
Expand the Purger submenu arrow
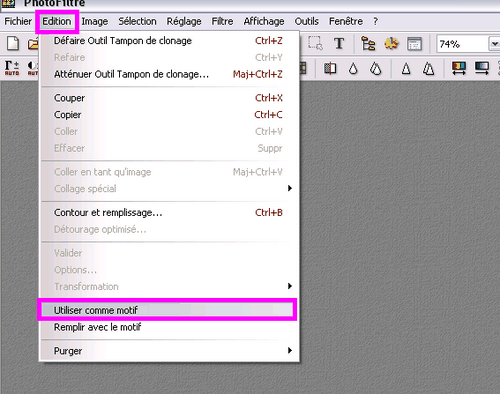pyautogui.click(x=290, y=350)
